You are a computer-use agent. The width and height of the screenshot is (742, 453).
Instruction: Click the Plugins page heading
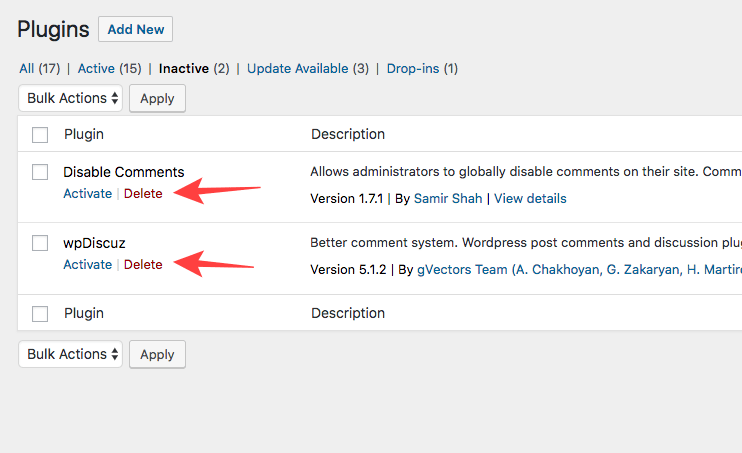point(53,29)
